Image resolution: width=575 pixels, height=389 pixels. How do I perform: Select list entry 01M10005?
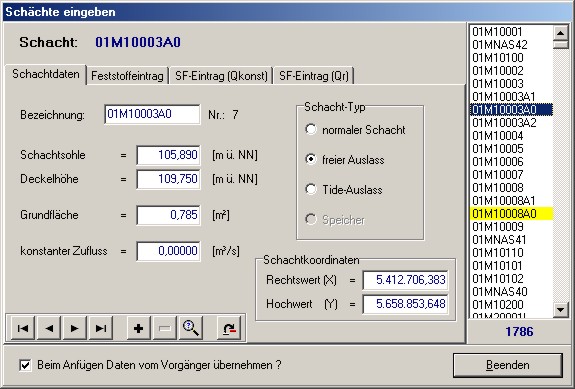pos(511,149)
